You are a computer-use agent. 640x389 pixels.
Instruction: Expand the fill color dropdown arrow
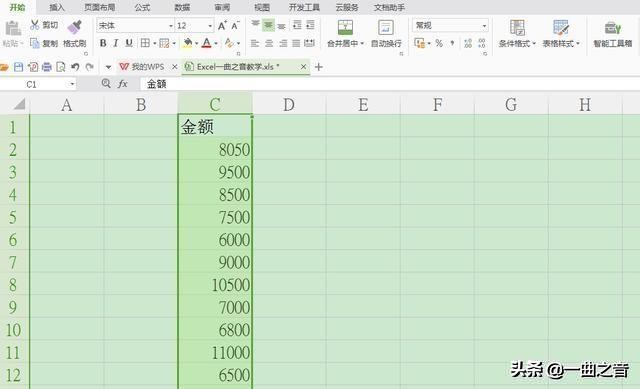pos(197,43)
